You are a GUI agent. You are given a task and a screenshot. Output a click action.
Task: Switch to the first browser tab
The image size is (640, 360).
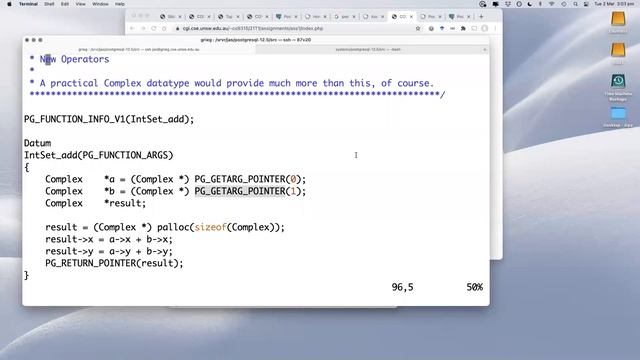pos(171,17)
